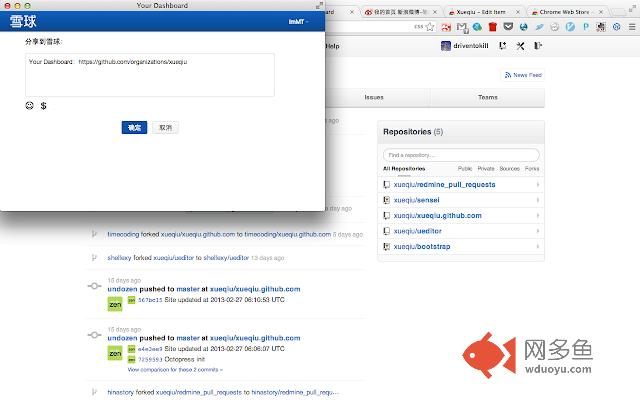The width and height of the screenshot is (640, 400).
Task: Click the blue letter P extension icon
Action: click(x=586, y=27)
